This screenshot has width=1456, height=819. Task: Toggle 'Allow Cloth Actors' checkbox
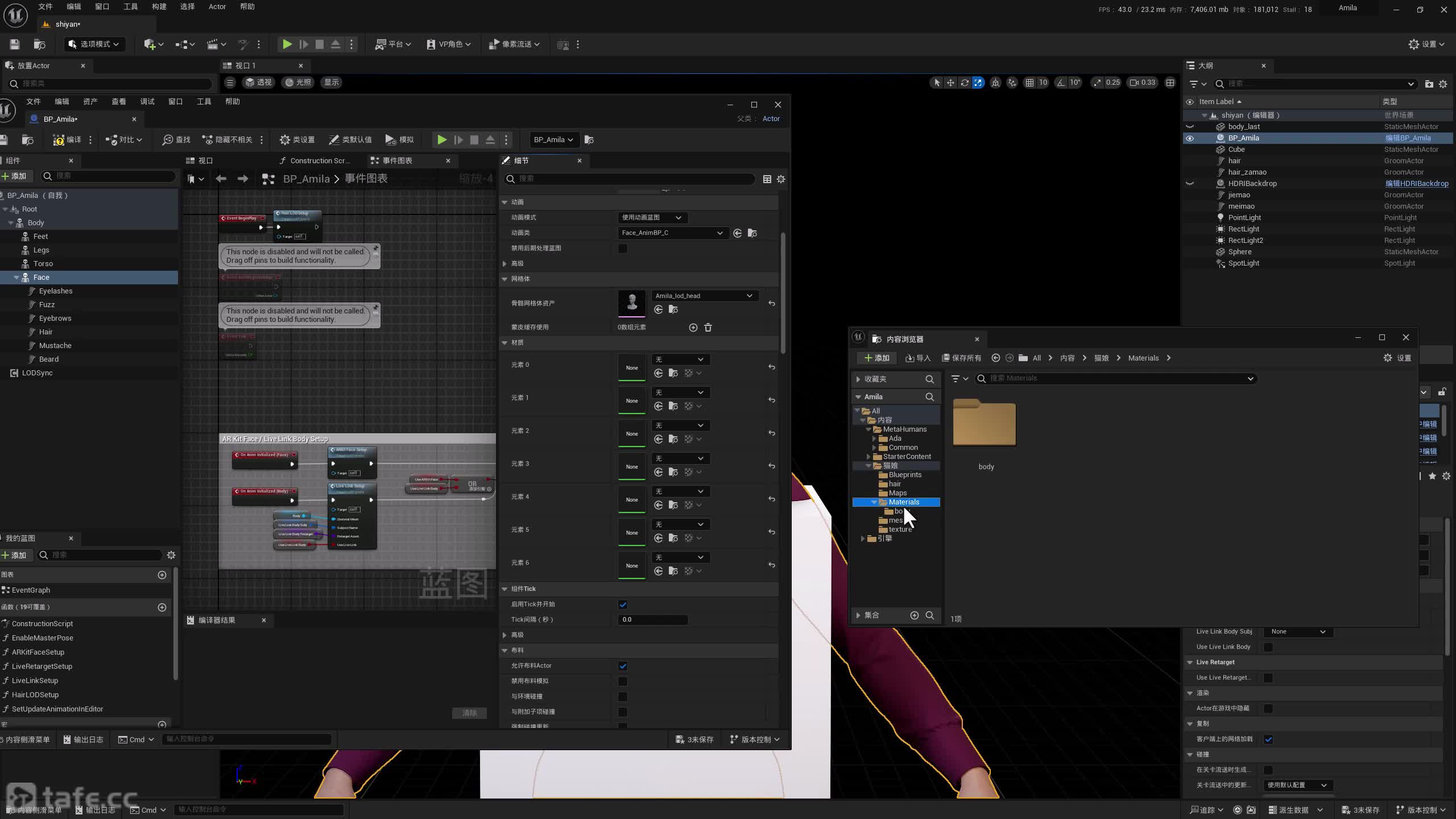point(623,666)
